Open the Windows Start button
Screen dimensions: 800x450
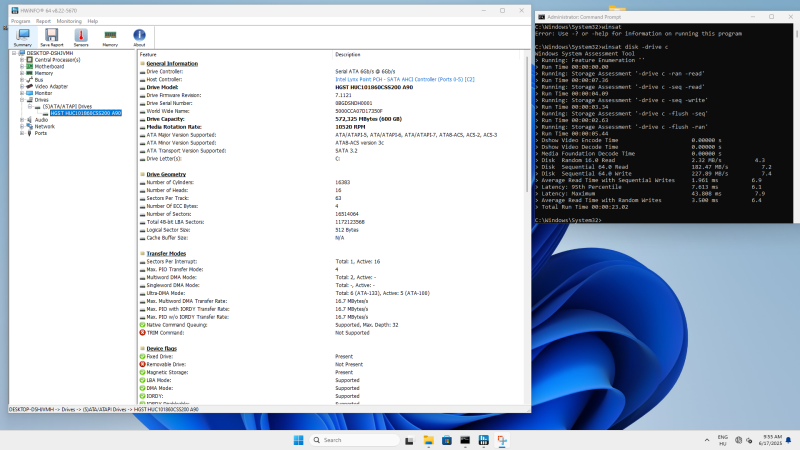pyautogui.click(x=298, y=440)
